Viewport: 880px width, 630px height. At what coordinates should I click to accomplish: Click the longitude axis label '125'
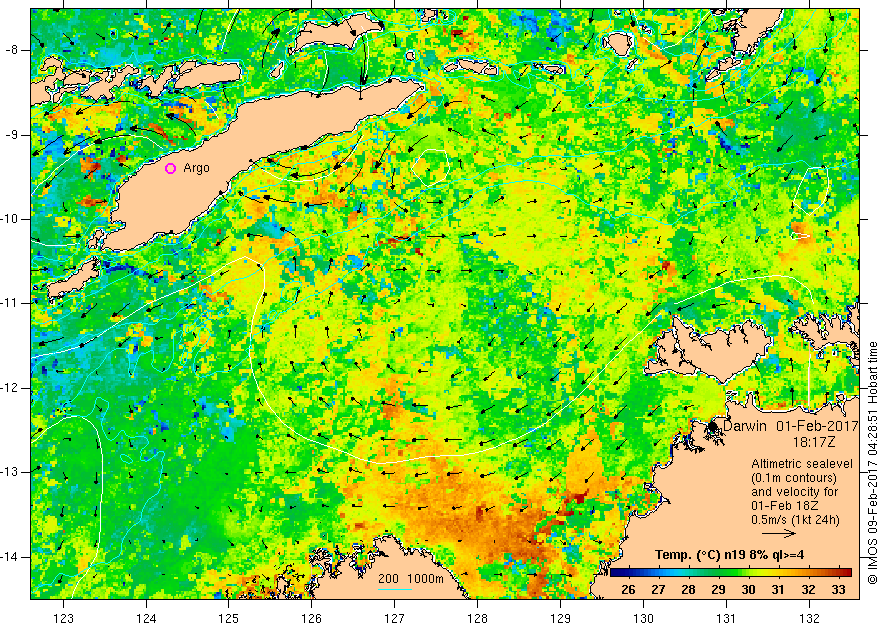228,618
